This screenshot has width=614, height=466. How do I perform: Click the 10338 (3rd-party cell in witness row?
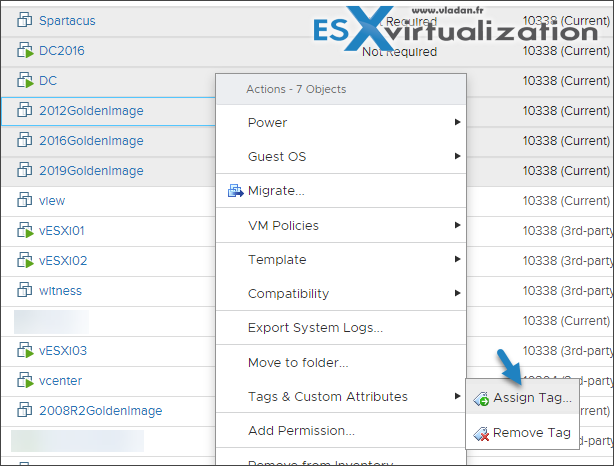point(568,291)
